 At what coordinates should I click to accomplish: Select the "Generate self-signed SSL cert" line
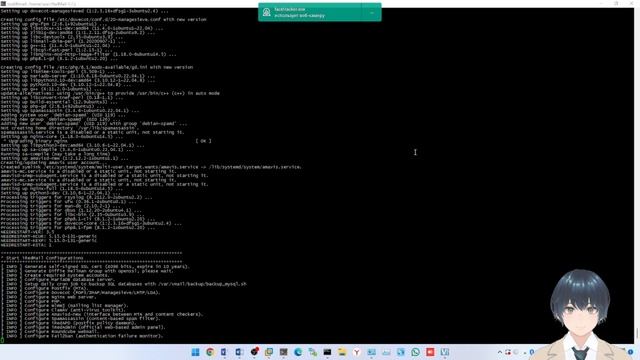point(95,267)
